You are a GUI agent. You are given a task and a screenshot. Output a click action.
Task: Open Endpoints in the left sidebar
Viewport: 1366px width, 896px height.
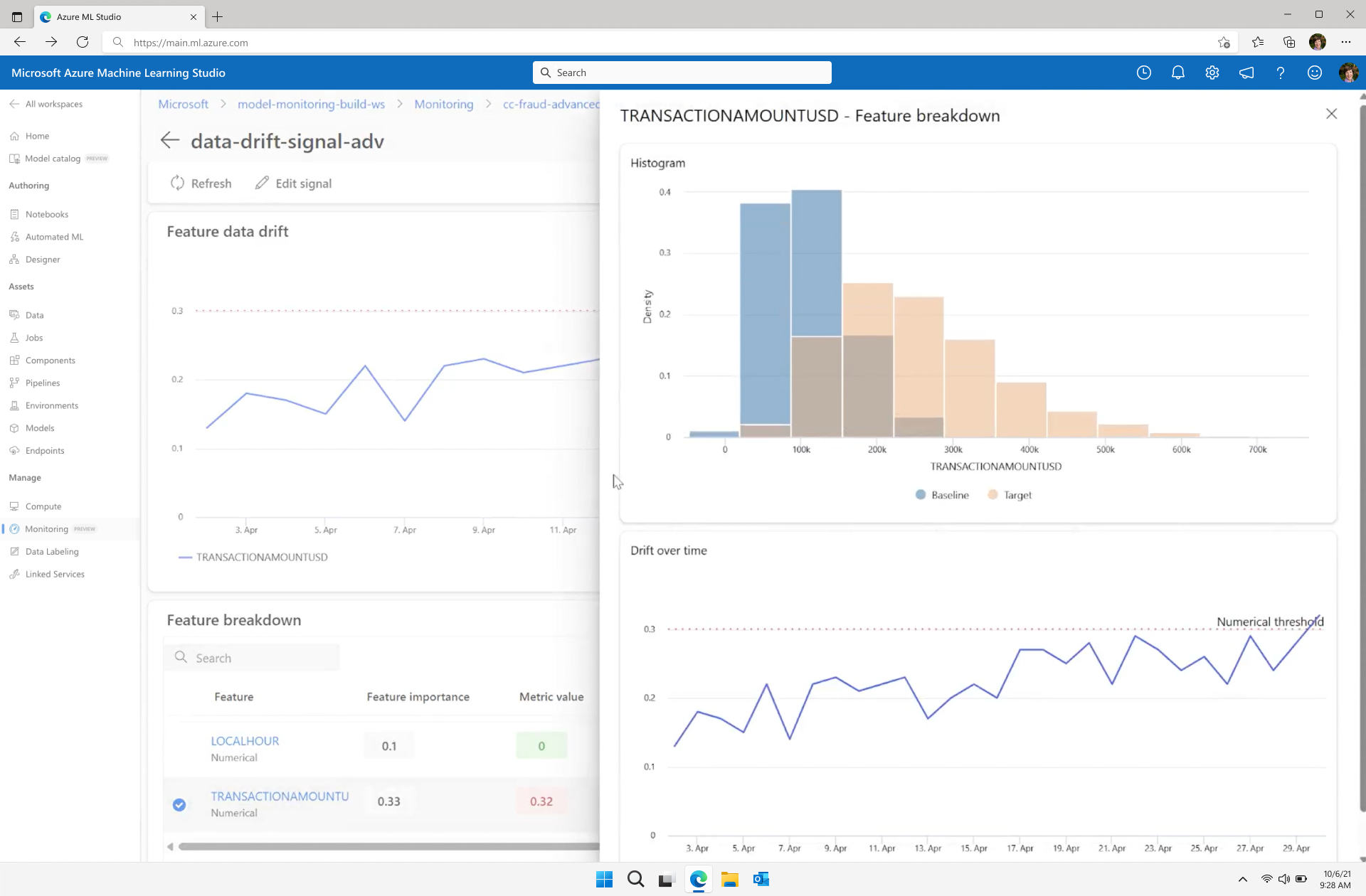44,451
